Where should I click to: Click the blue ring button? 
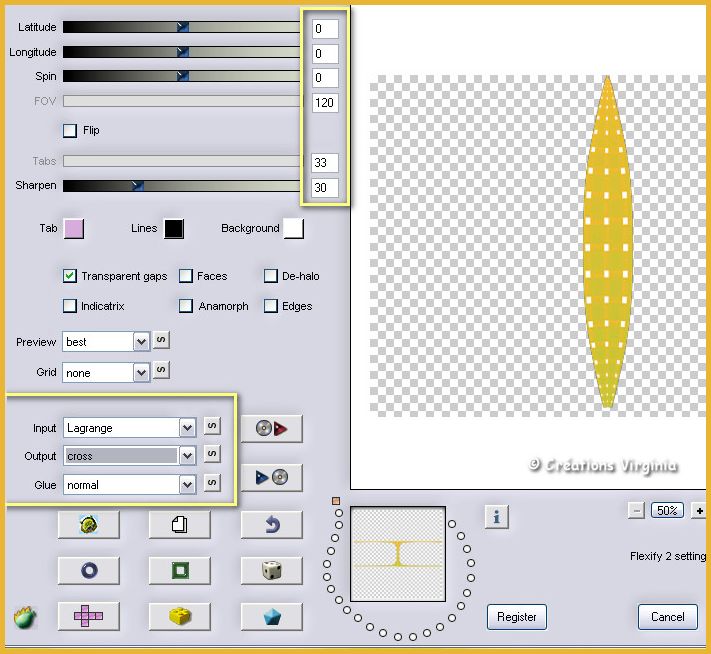[88, 570]
